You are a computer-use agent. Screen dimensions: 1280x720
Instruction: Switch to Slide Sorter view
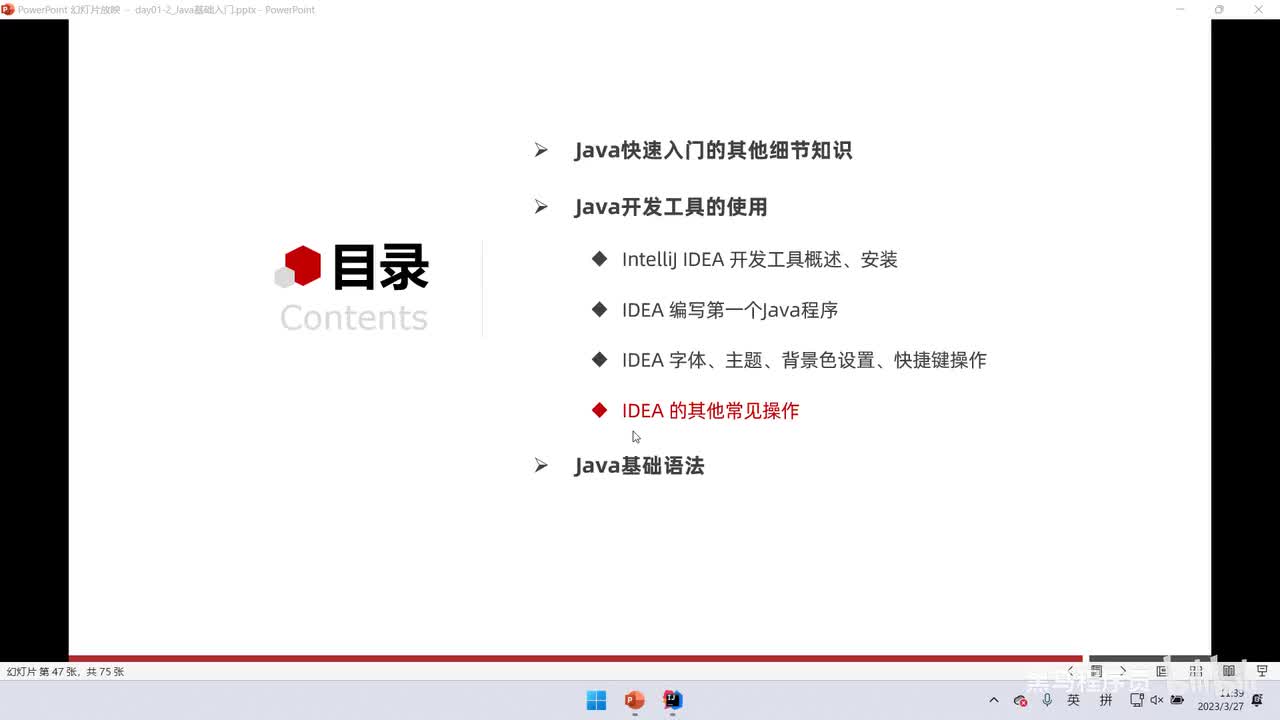tap(1196, 671)
